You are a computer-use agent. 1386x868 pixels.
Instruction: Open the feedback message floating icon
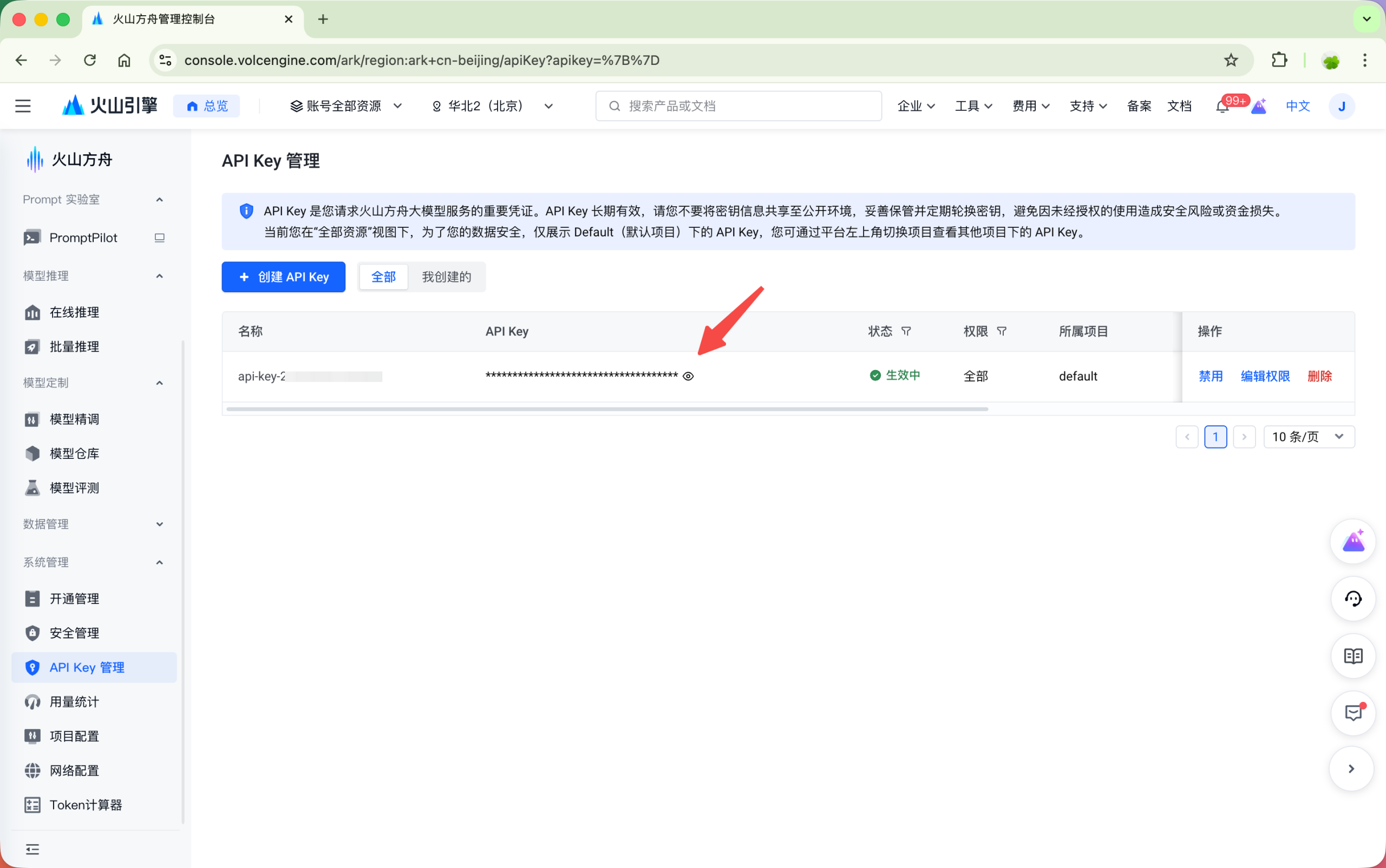click(x=1352, y=713)
